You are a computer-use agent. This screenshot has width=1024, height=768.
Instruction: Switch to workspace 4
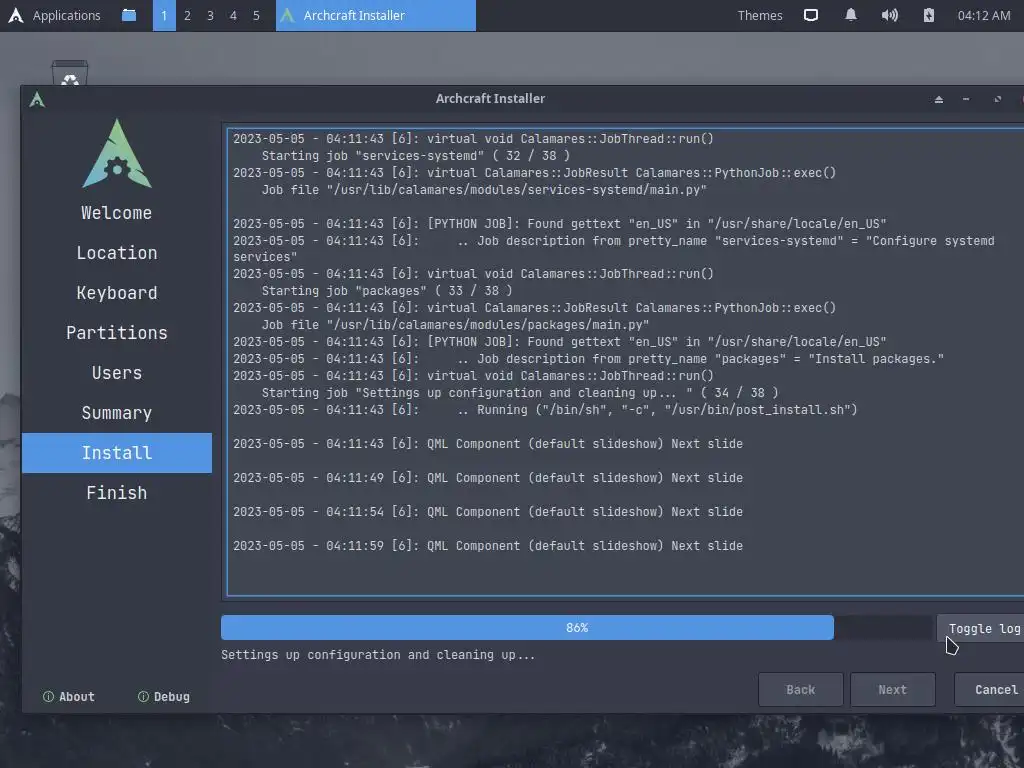(x=233, y=15)
